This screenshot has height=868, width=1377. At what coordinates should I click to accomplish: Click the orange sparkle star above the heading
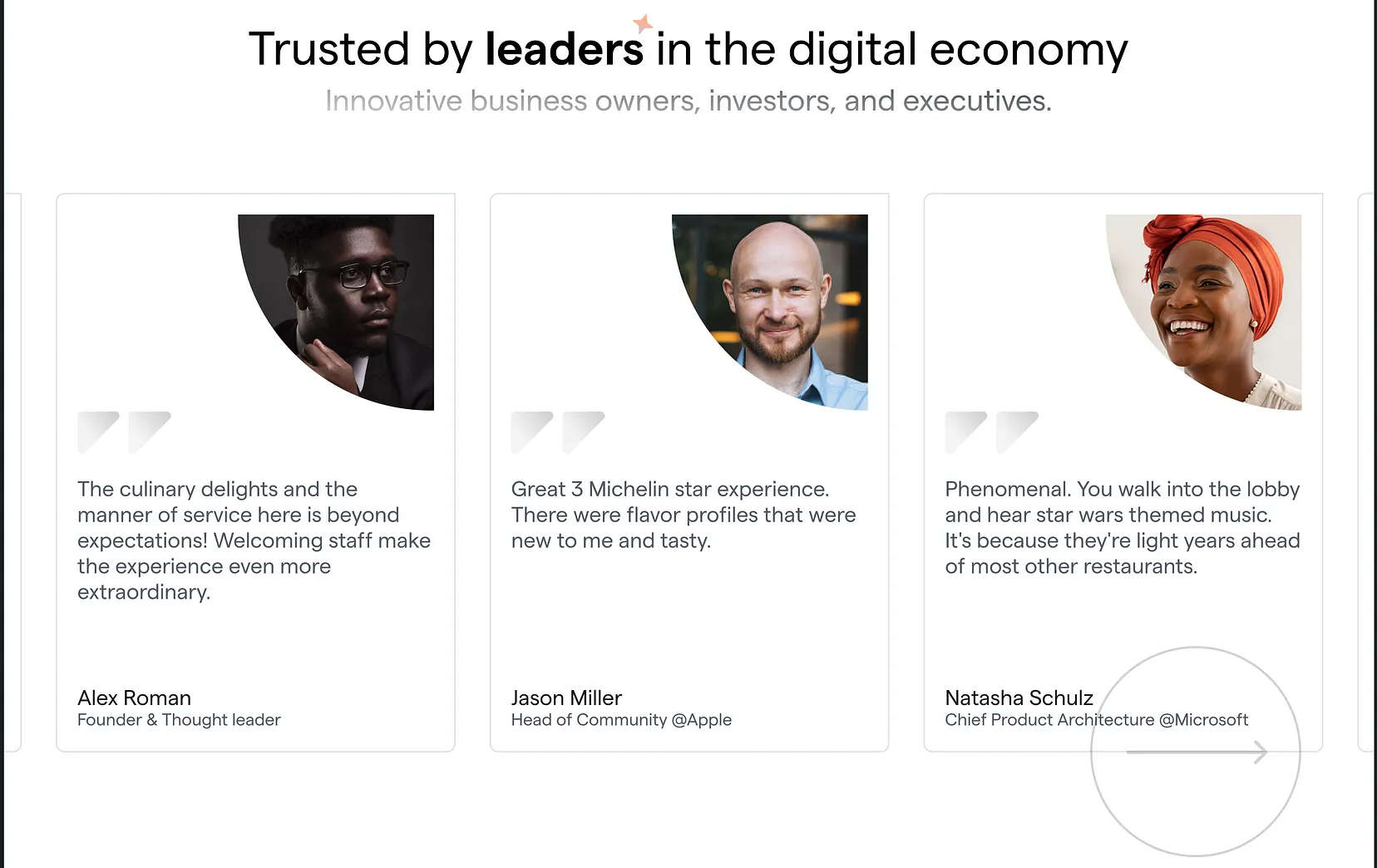643,23
